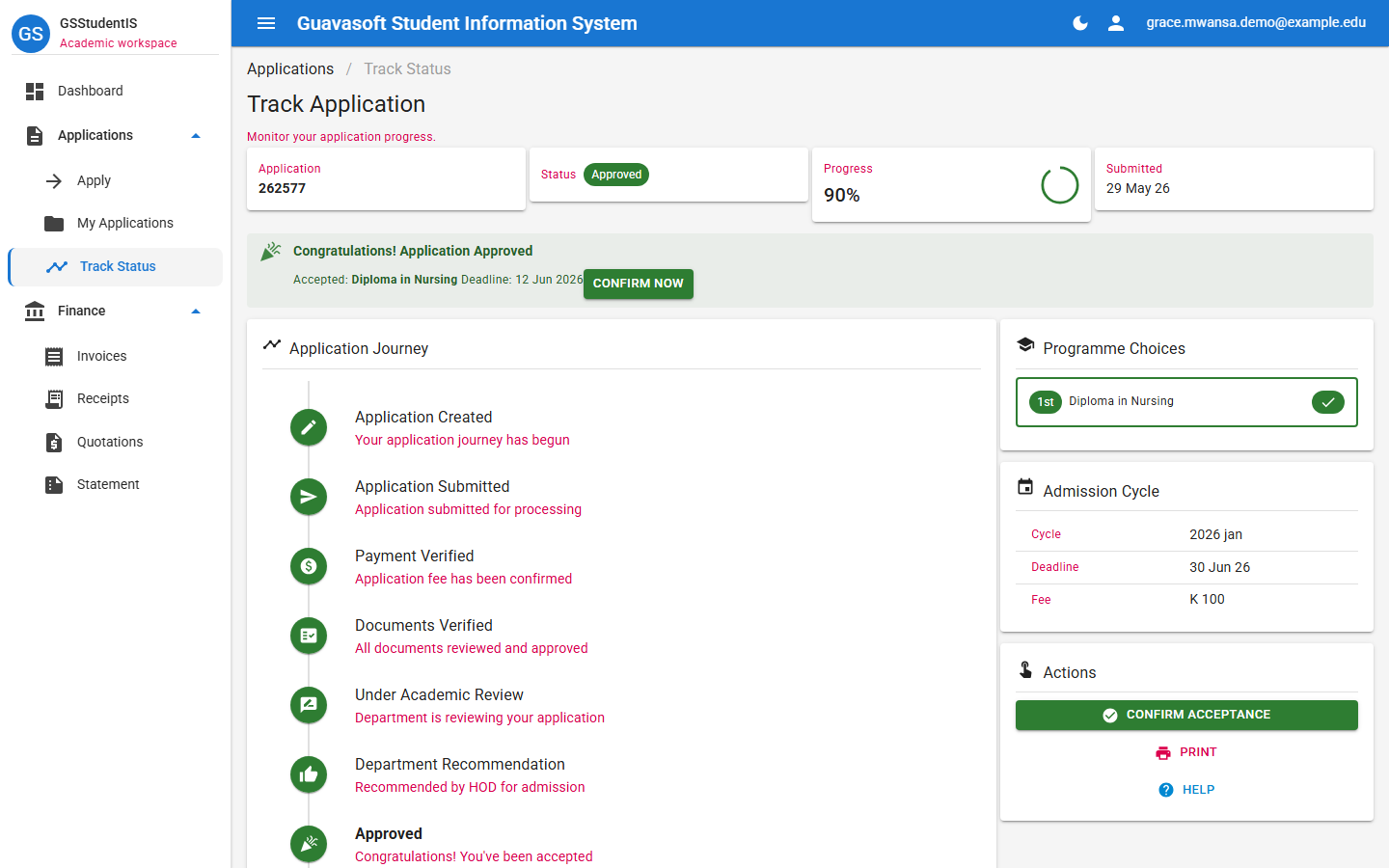The image size is (1389, 868).
Task: Click the Track Status breadcrumb
Action: tap(407, 68)
